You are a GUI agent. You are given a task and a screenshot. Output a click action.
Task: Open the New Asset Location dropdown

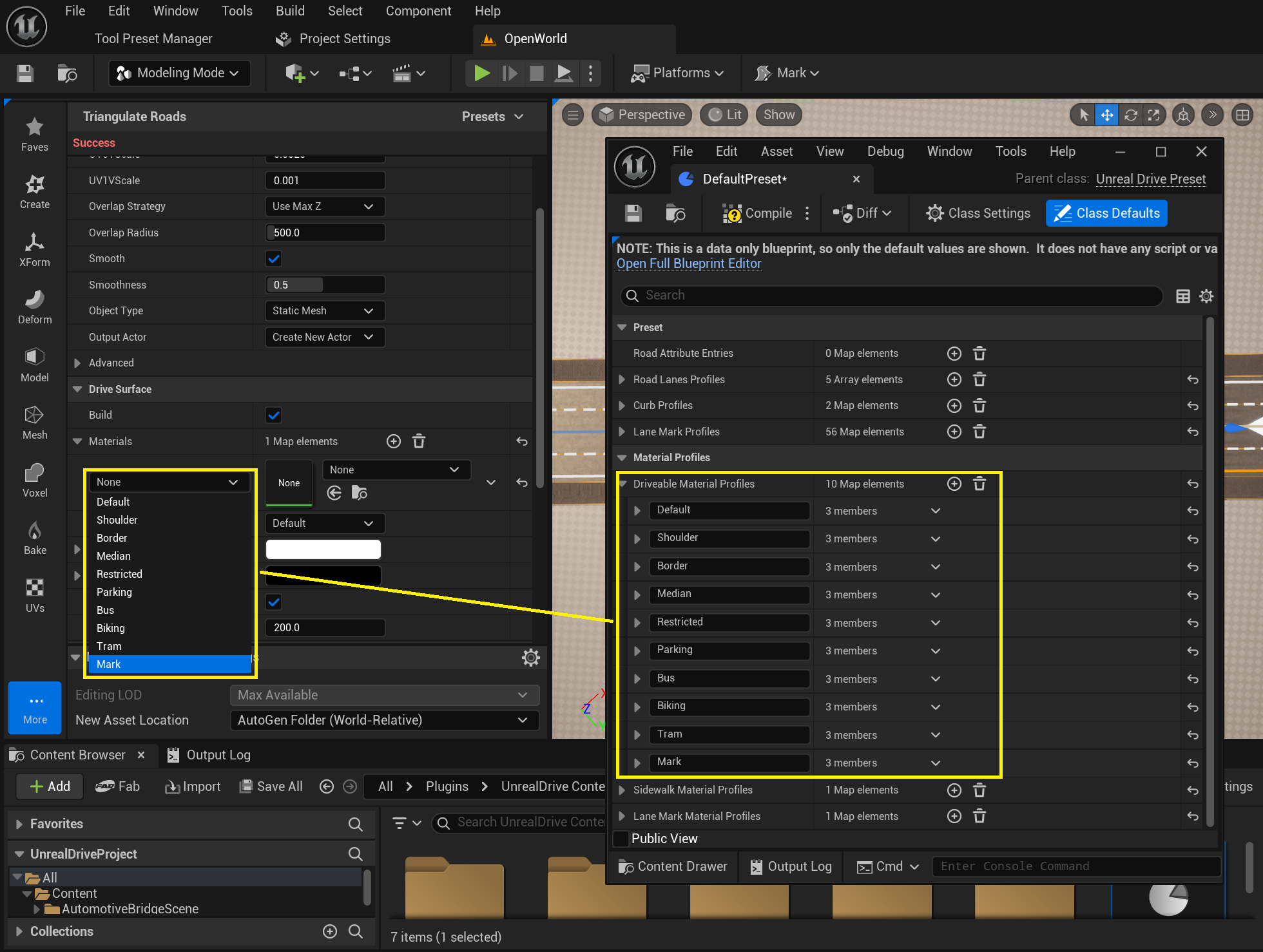(384, 720)
